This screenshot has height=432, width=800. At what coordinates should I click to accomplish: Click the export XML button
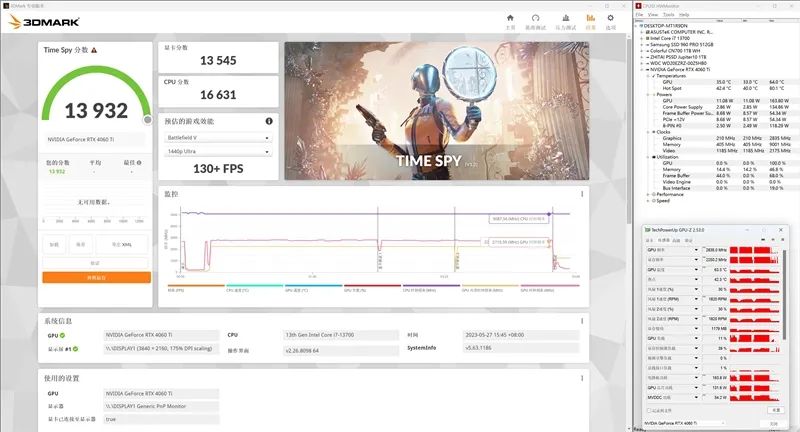click(x=121, y=245)
